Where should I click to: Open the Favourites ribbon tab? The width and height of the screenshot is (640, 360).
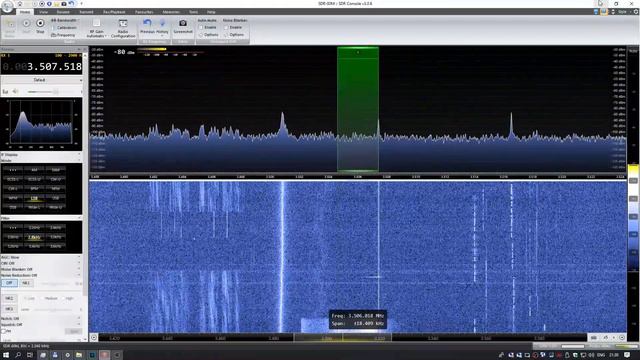click(x=144, y=12)
